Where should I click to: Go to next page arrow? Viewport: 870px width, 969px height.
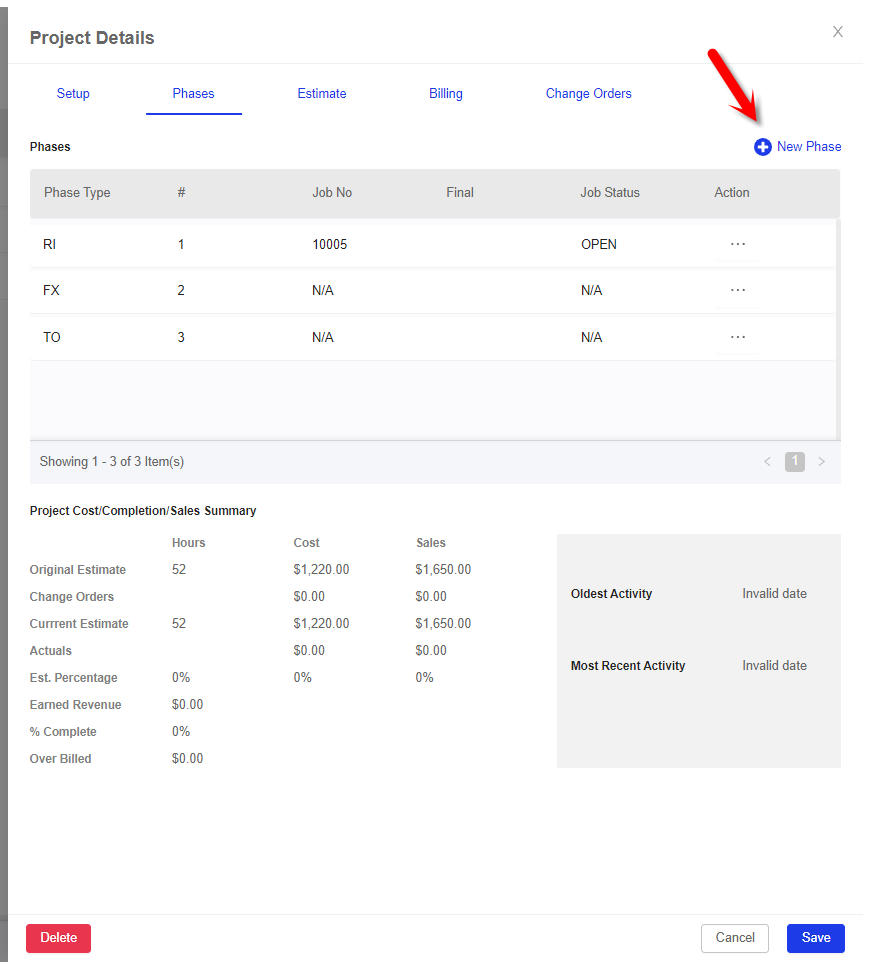click(x=822, y=462)
